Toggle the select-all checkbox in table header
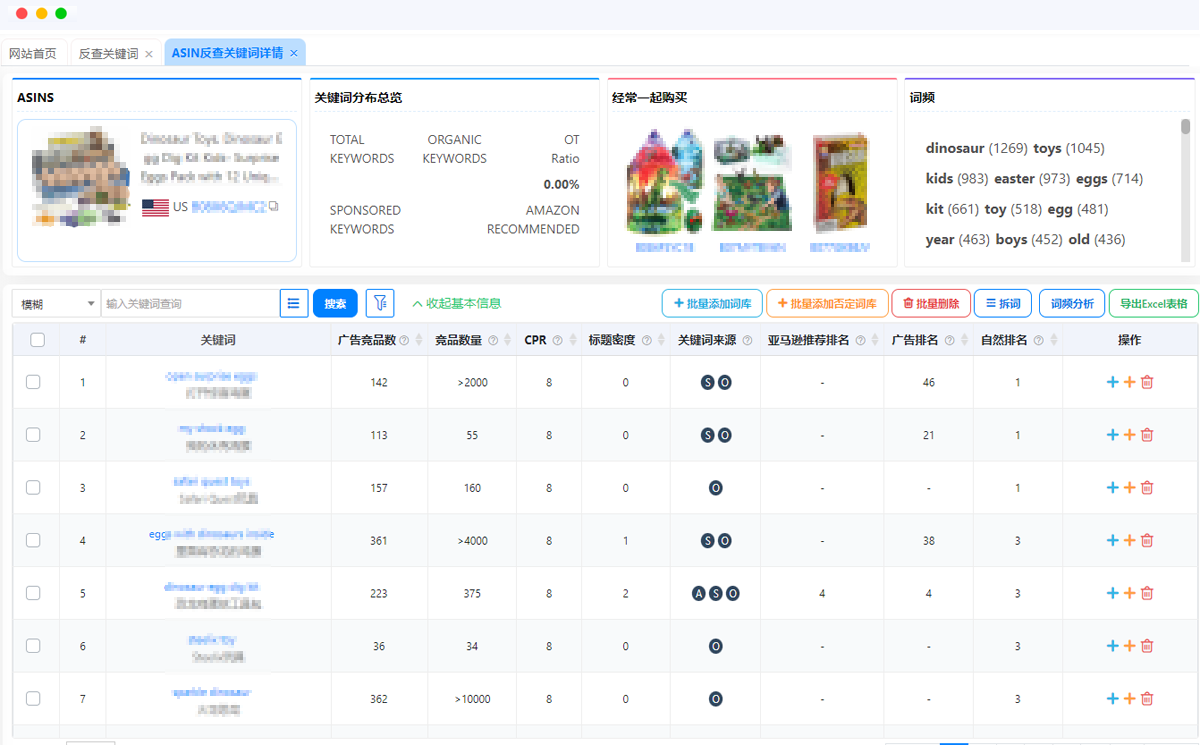Screen dimensions: 1200x750 pos(37,340)
